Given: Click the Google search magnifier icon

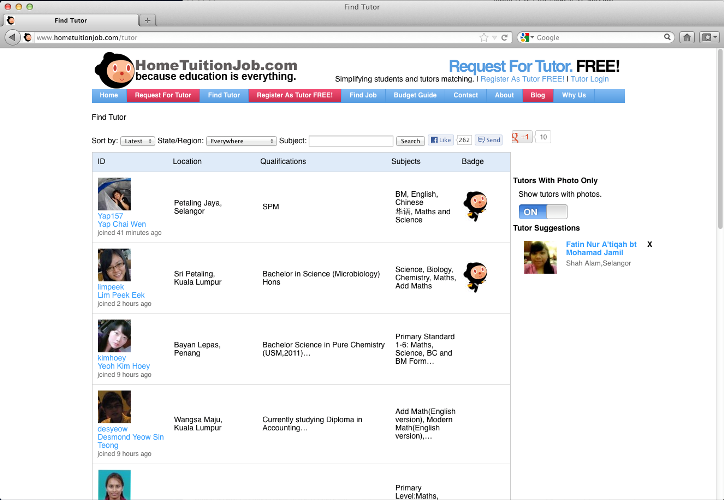Looking at the screenshot, I should [667, 37].
